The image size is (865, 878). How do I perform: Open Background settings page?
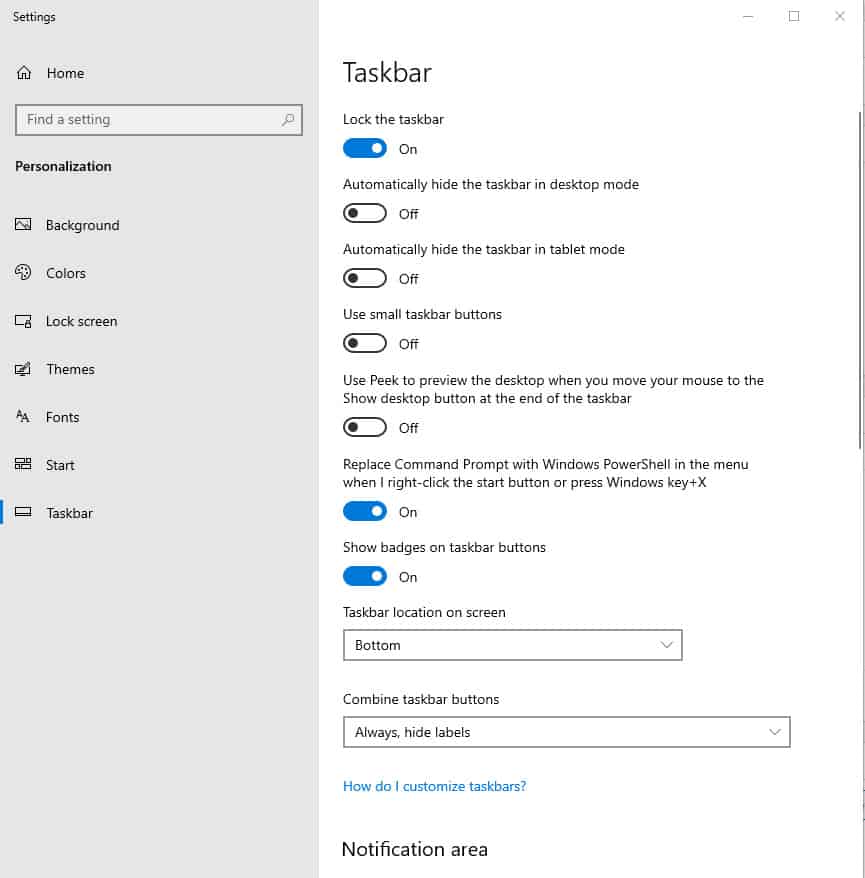82,225
